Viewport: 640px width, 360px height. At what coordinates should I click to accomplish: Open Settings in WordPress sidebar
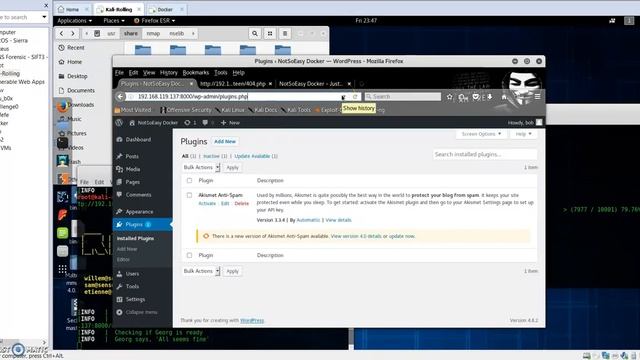point(135,300)
